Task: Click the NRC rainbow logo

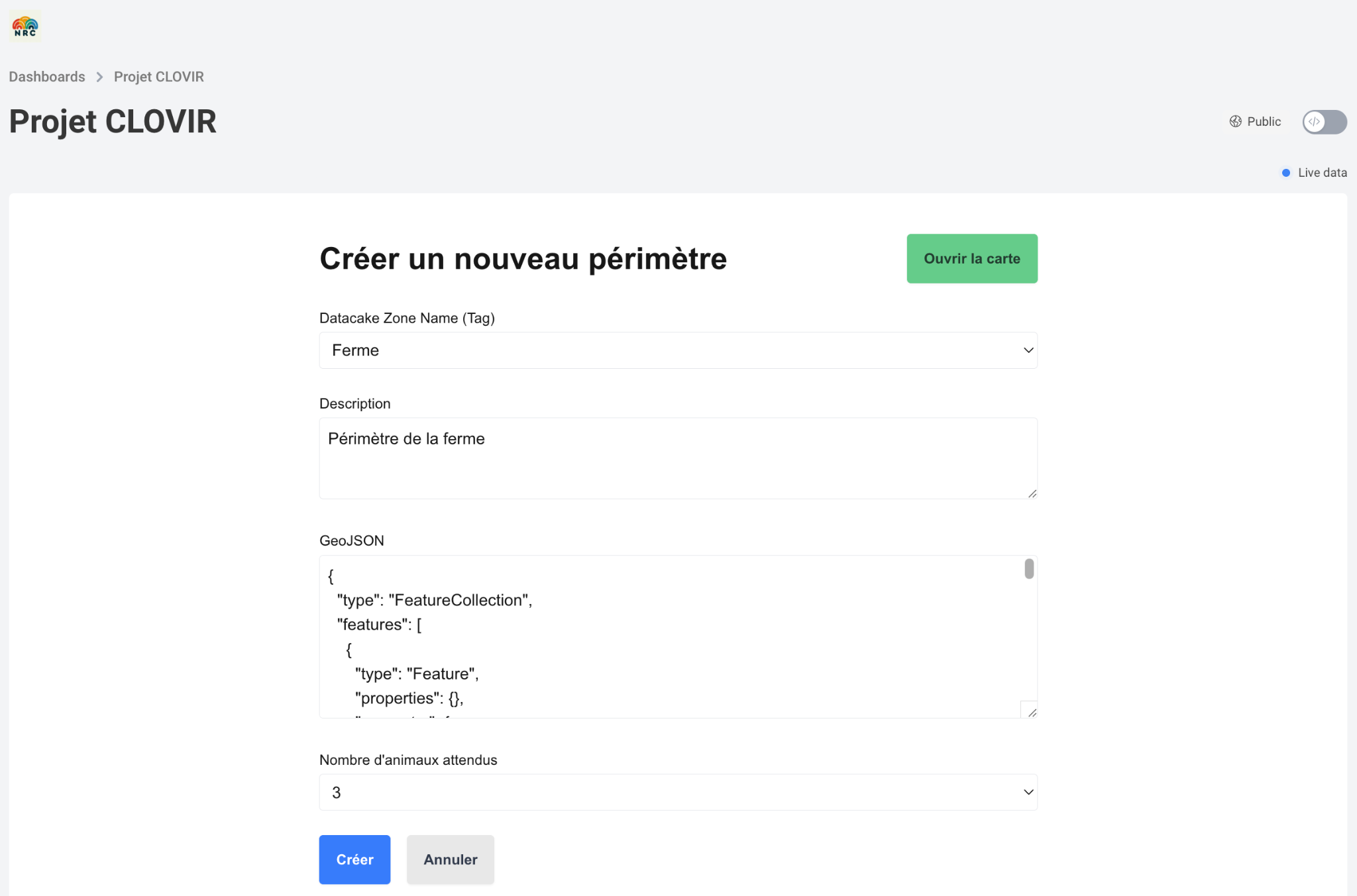Action: pos(25,26)
